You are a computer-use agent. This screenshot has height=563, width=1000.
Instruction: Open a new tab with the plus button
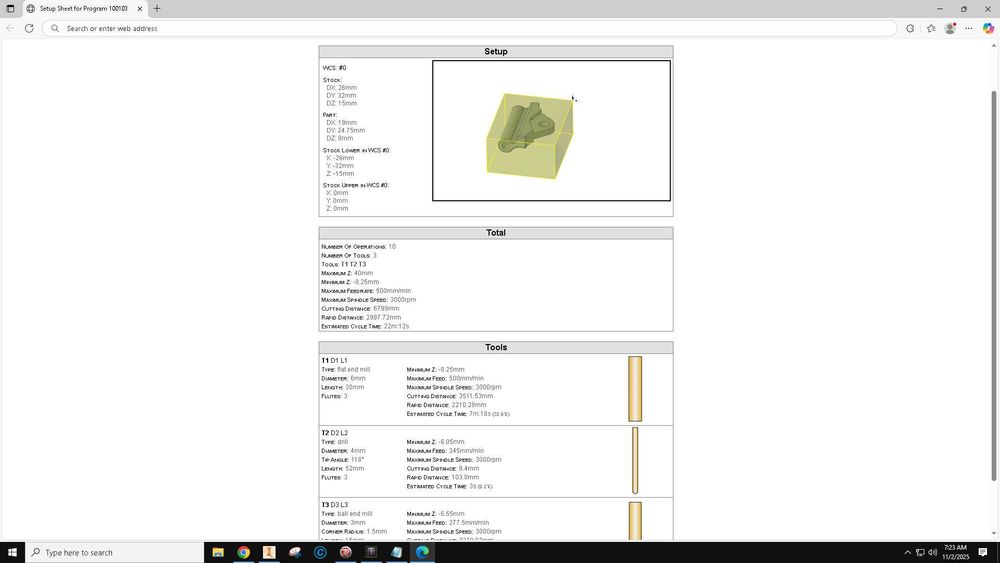(157, 8)
